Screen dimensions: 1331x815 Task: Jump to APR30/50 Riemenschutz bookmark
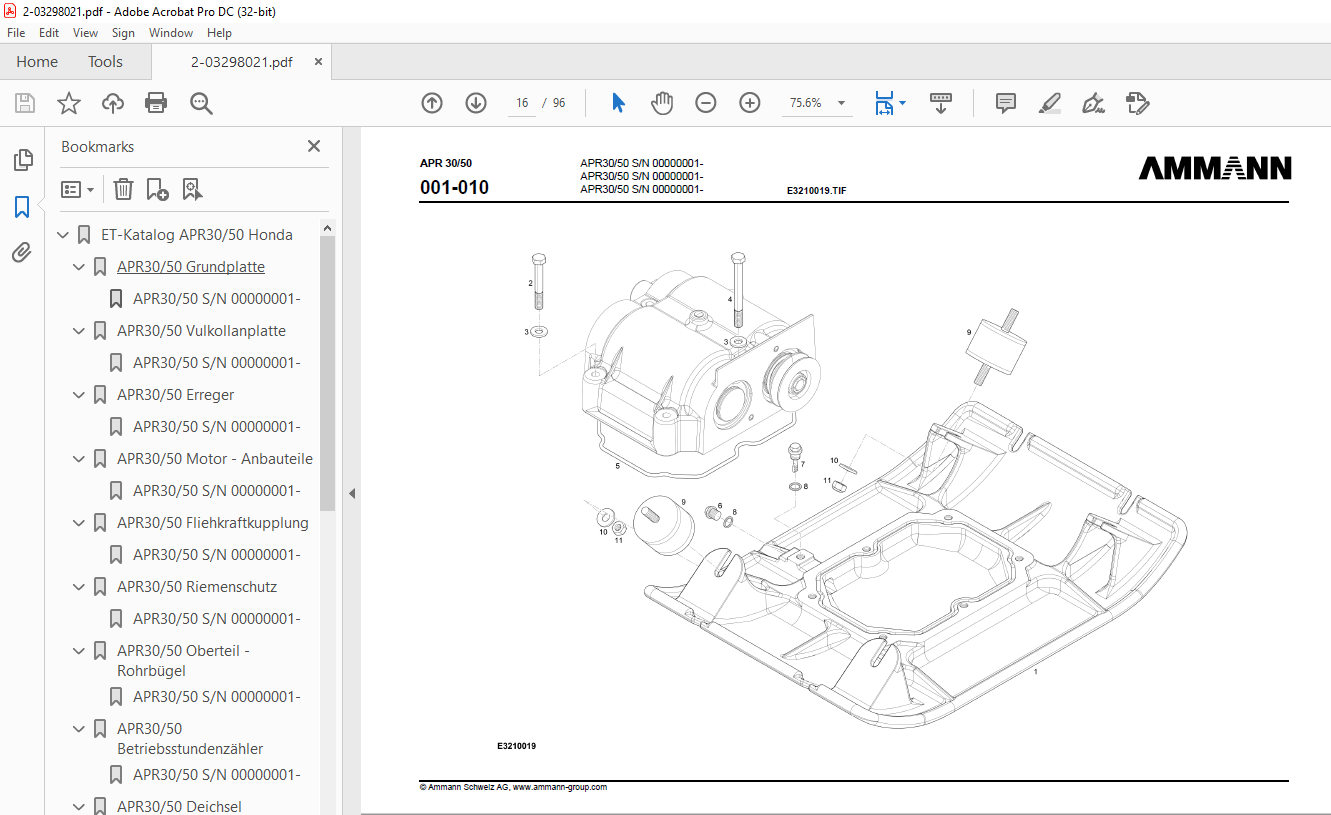[197, 587]
